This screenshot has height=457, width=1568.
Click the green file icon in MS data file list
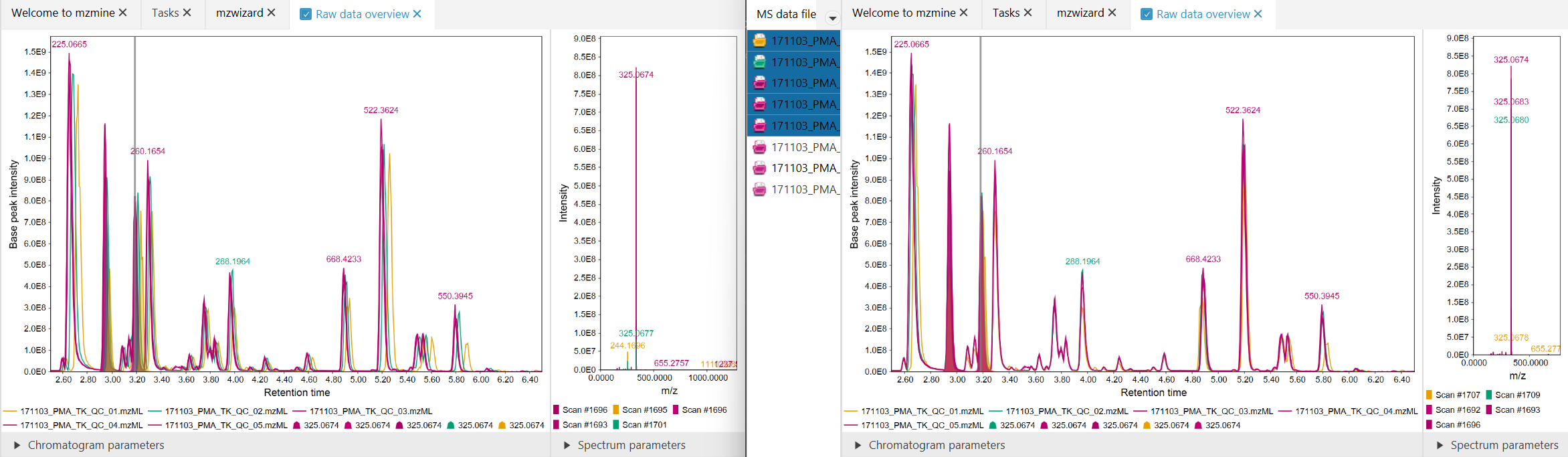[759, 62]
